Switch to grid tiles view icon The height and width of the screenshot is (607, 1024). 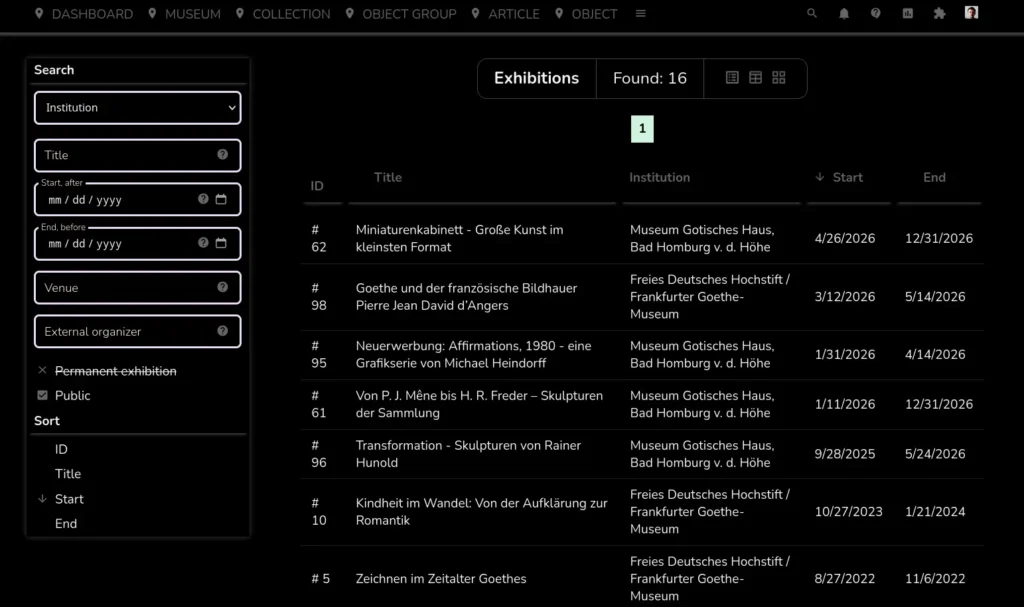778,78
